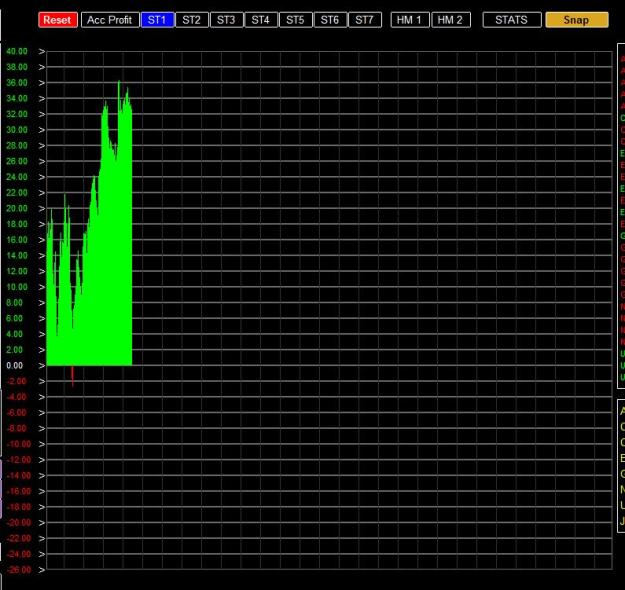Screen dimensions: 625x590
Task: Show the HM 1 heatmap
Action: point(410,20)
